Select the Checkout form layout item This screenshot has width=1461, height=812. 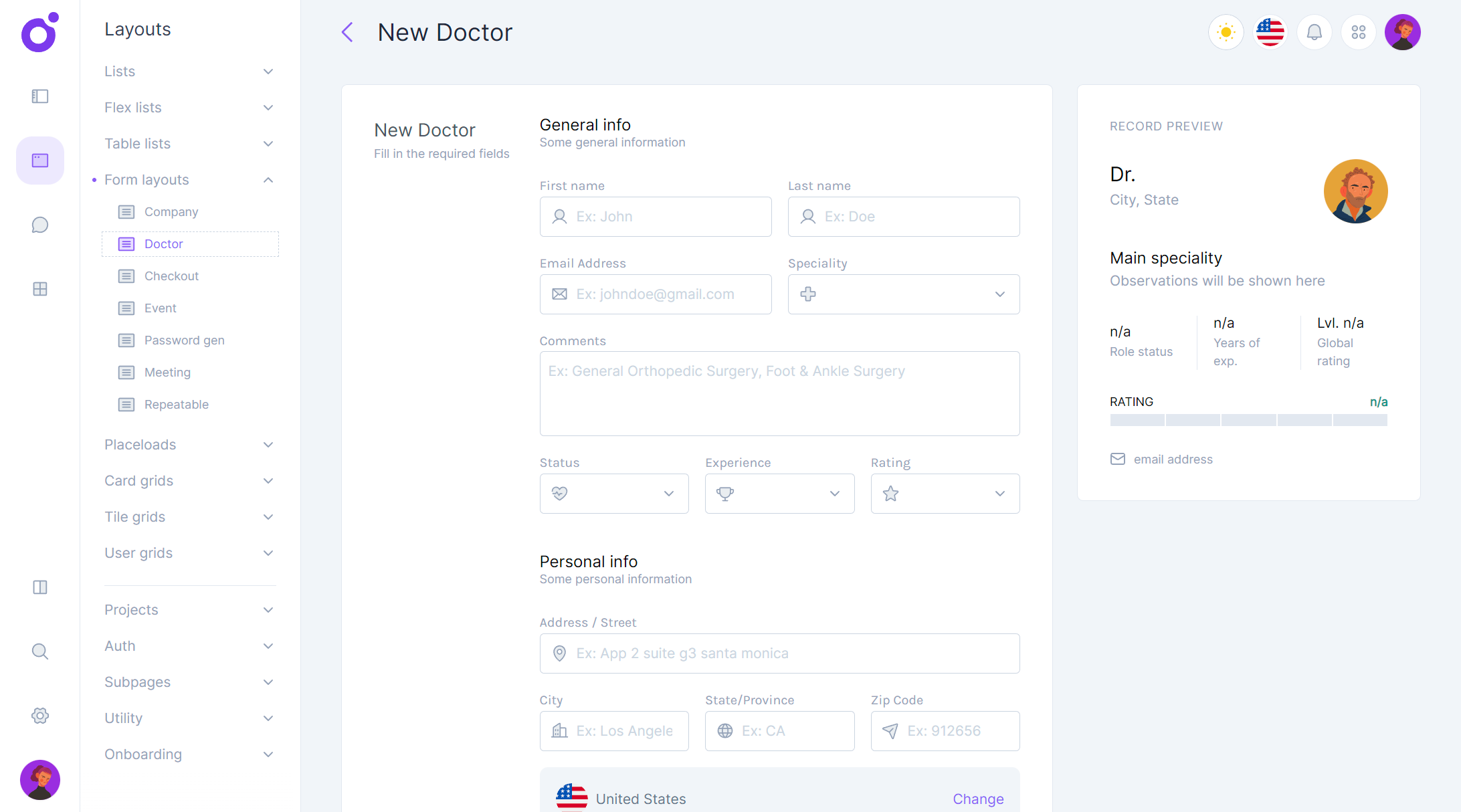point(171,276)
